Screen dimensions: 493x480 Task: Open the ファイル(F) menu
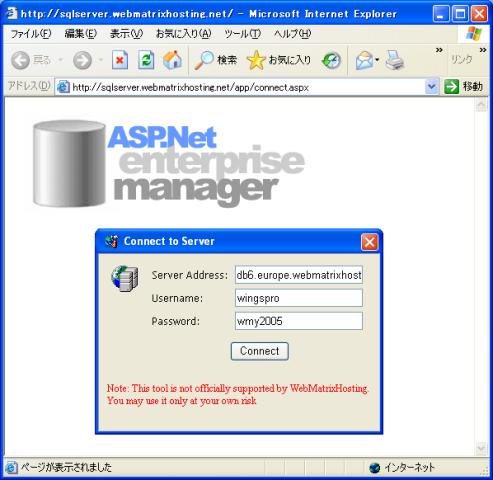(x=31, y=34)
